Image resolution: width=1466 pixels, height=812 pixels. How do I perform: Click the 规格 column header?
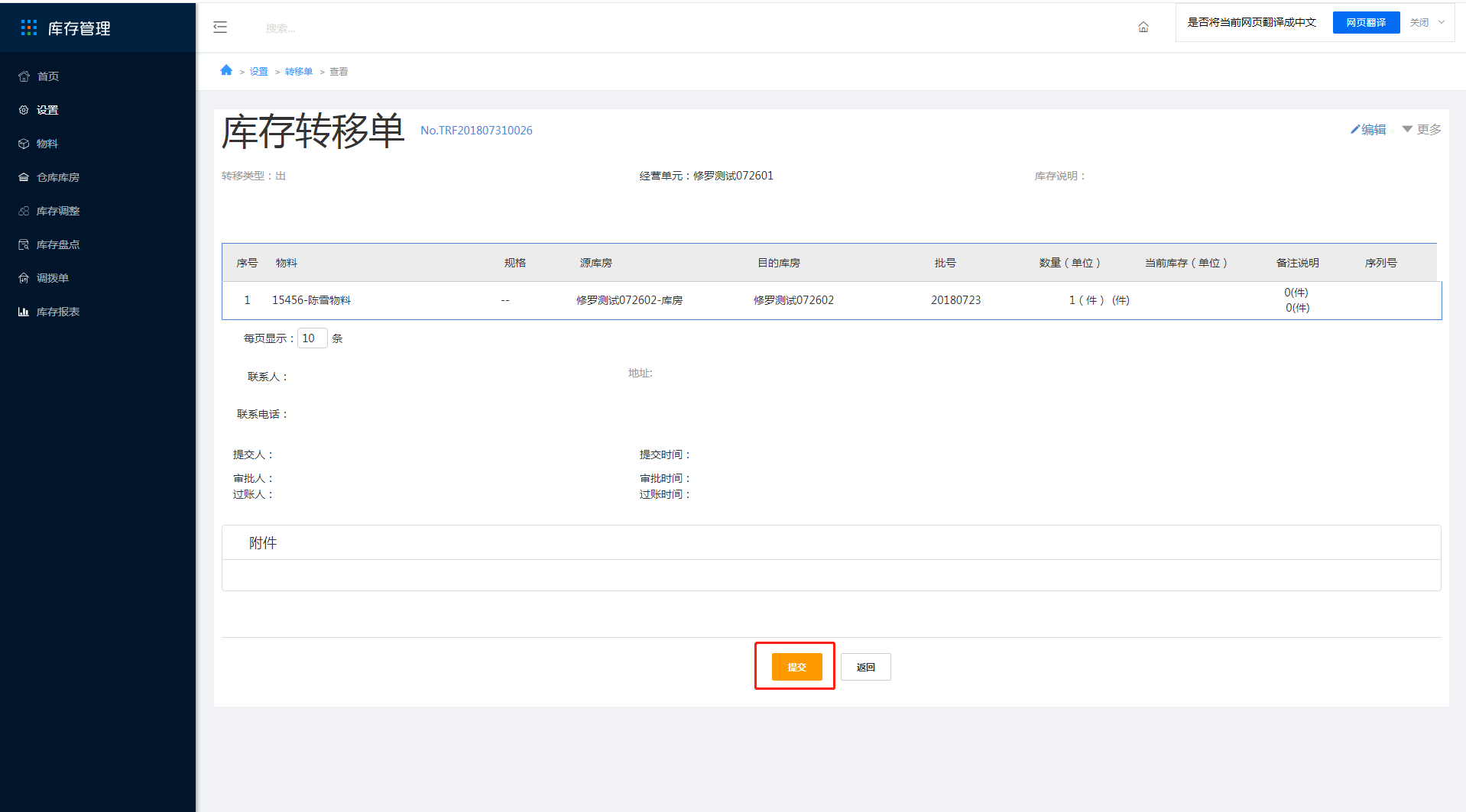(514, 263)
